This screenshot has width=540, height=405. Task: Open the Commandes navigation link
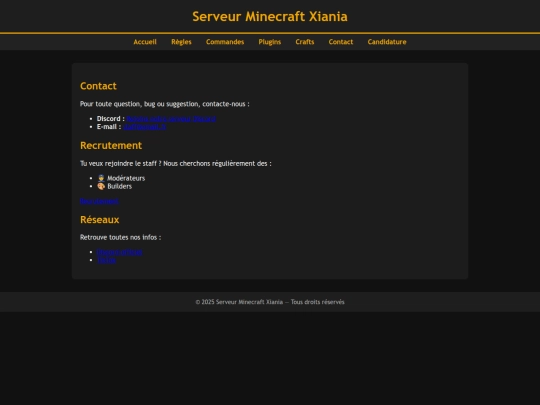225,42
